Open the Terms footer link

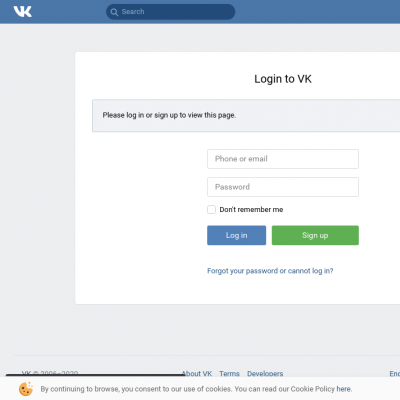pos(229,374)
